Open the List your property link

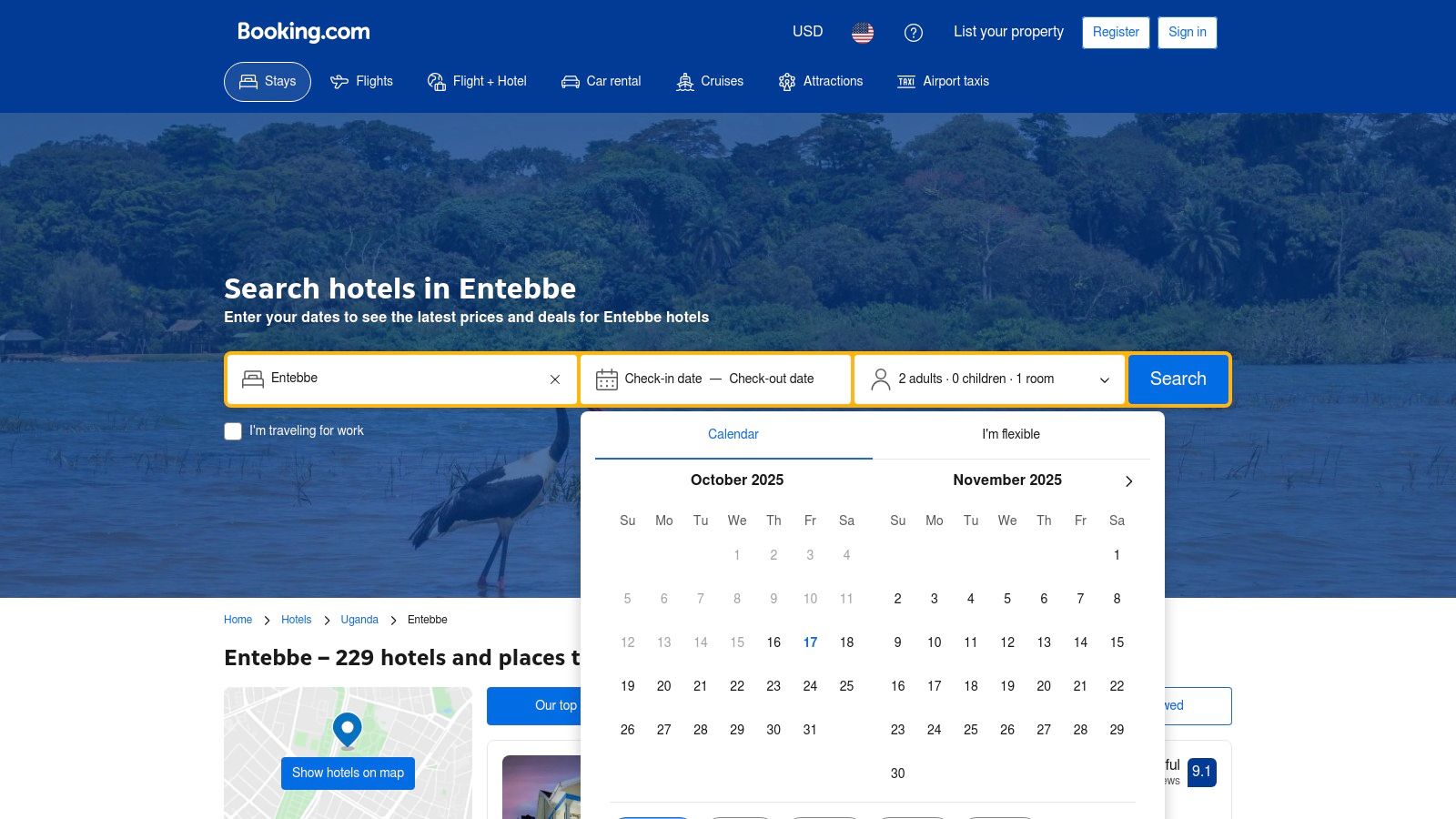coord(1007,32)
